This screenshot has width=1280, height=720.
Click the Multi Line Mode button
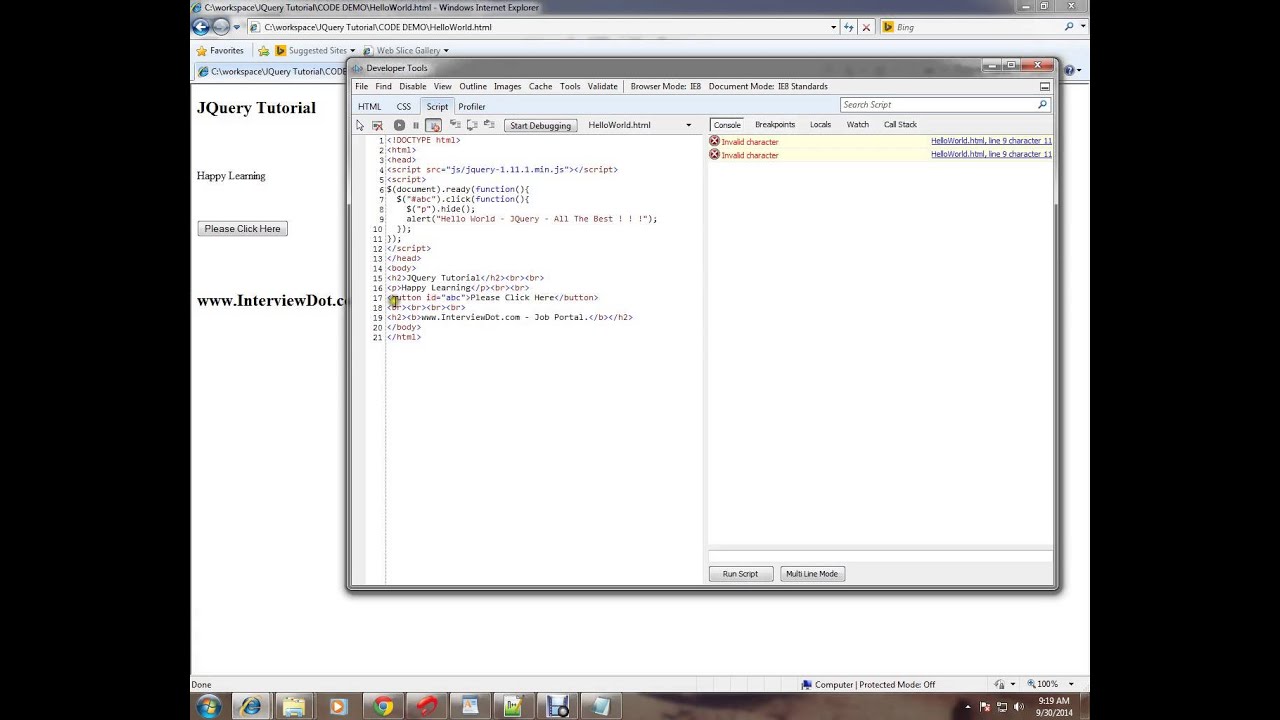[811, 574]
